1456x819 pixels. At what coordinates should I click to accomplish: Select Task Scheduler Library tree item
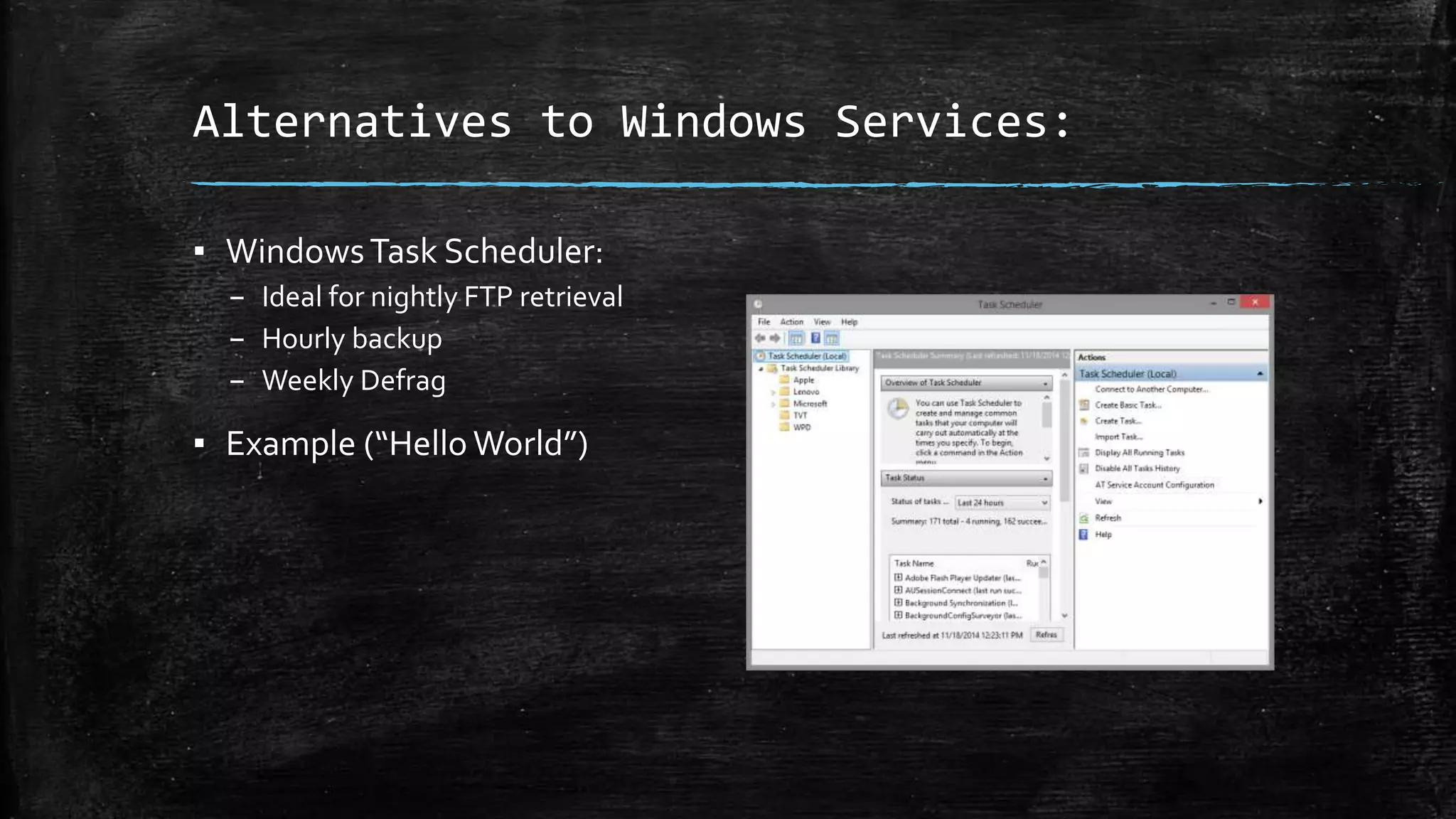pyautogui.click(x=820, y=368)
